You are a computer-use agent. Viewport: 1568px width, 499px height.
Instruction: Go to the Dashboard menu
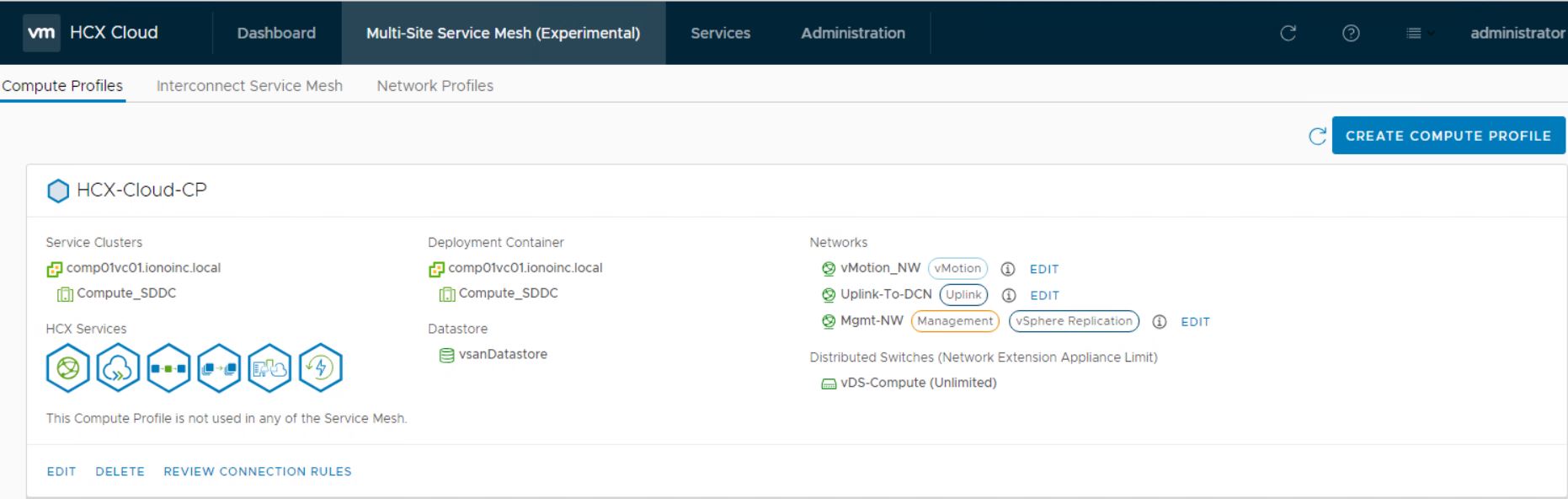pyautogui.click(x=276, y=33)
